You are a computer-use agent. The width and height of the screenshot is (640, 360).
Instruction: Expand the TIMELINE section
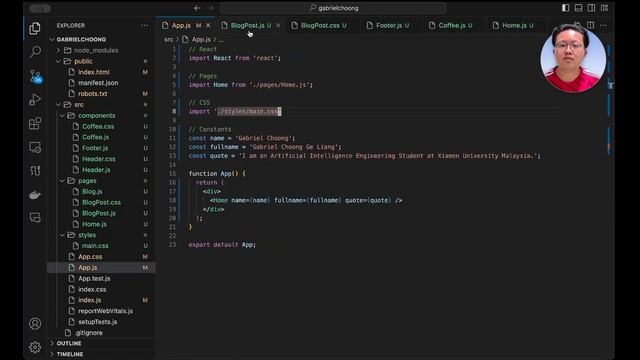point(70,354)
